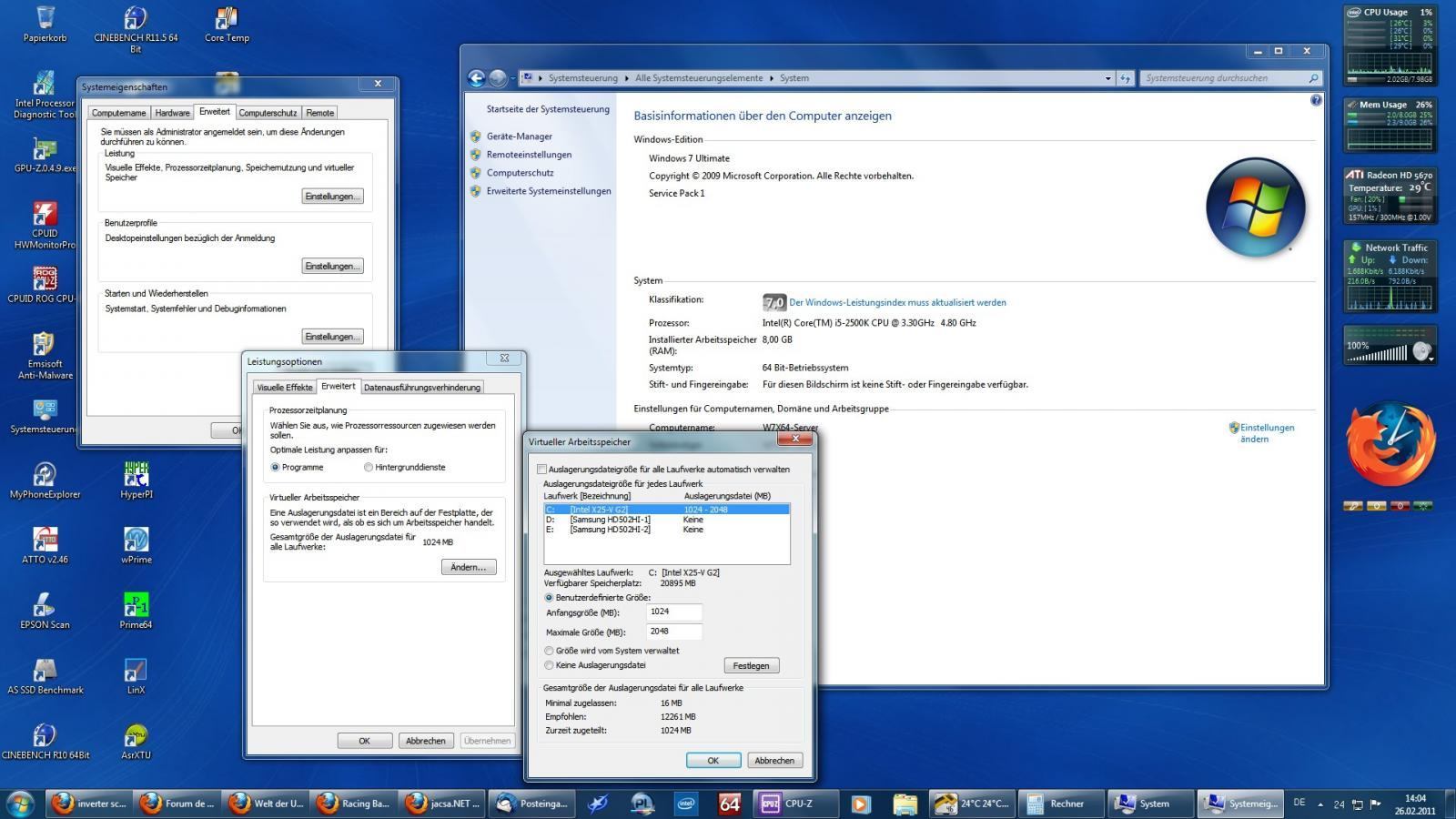
Task: Select the Hintergrunddienste radio button
Action: point(368,467)
